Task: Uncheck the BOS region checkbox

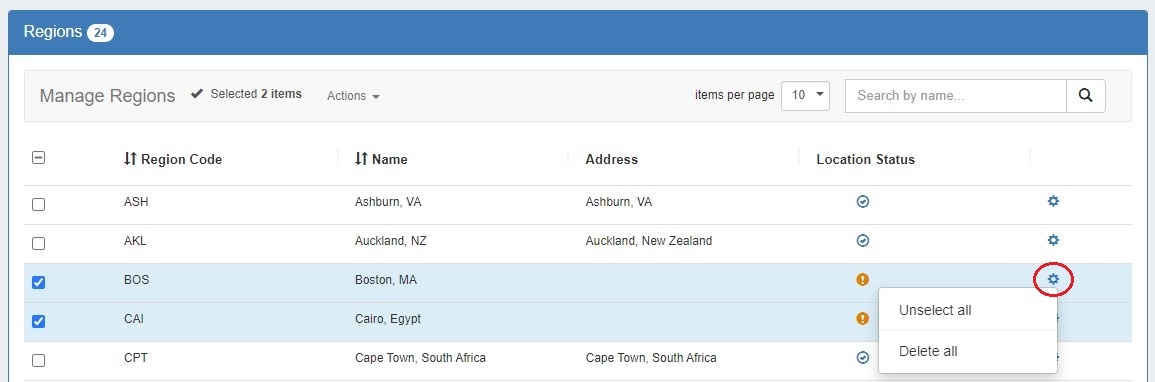Action: click(38, 282)
